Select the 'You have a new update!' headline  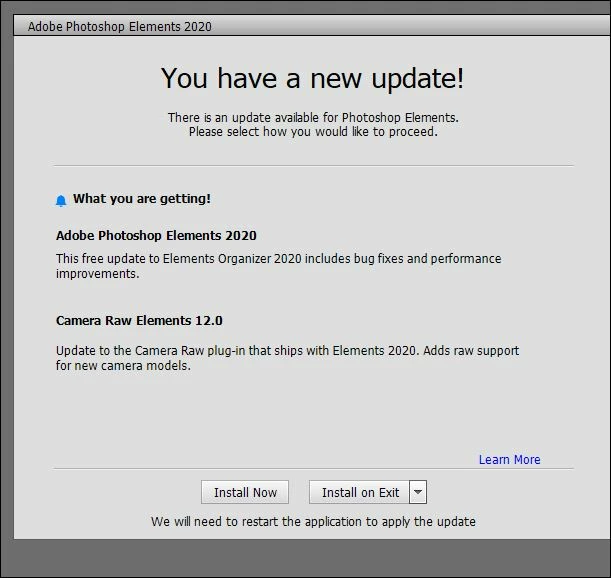313,78
